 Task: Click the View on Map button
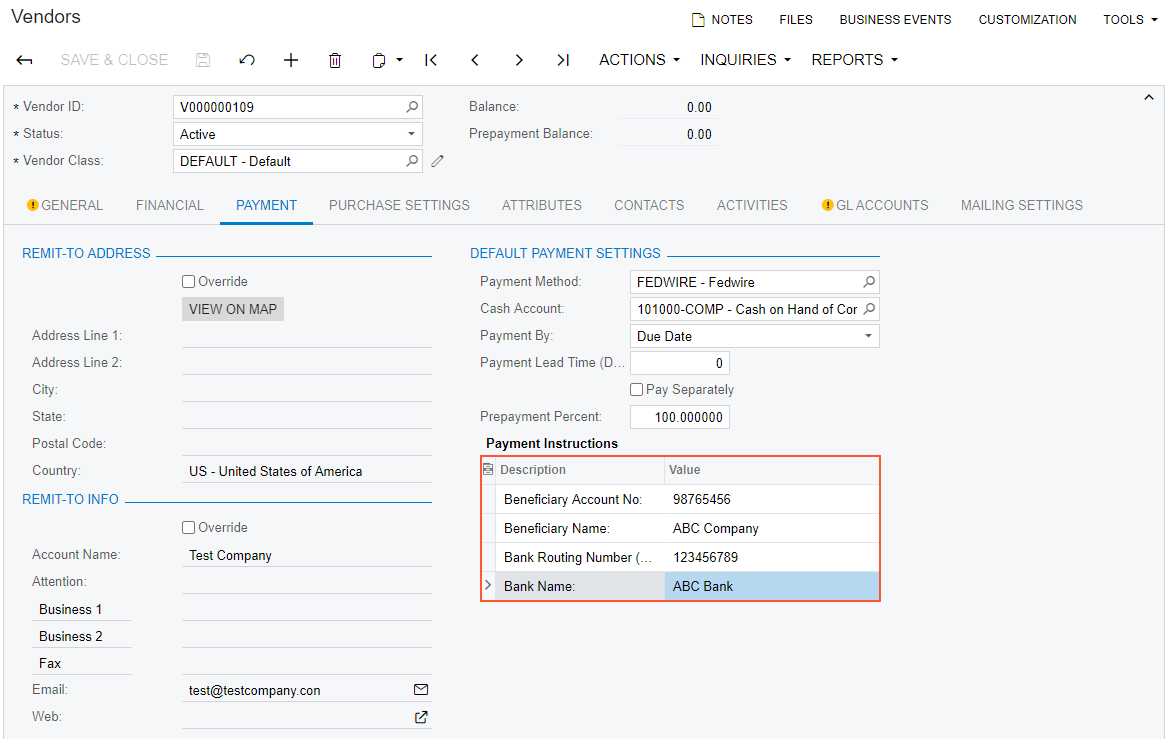tap(233, 309)
